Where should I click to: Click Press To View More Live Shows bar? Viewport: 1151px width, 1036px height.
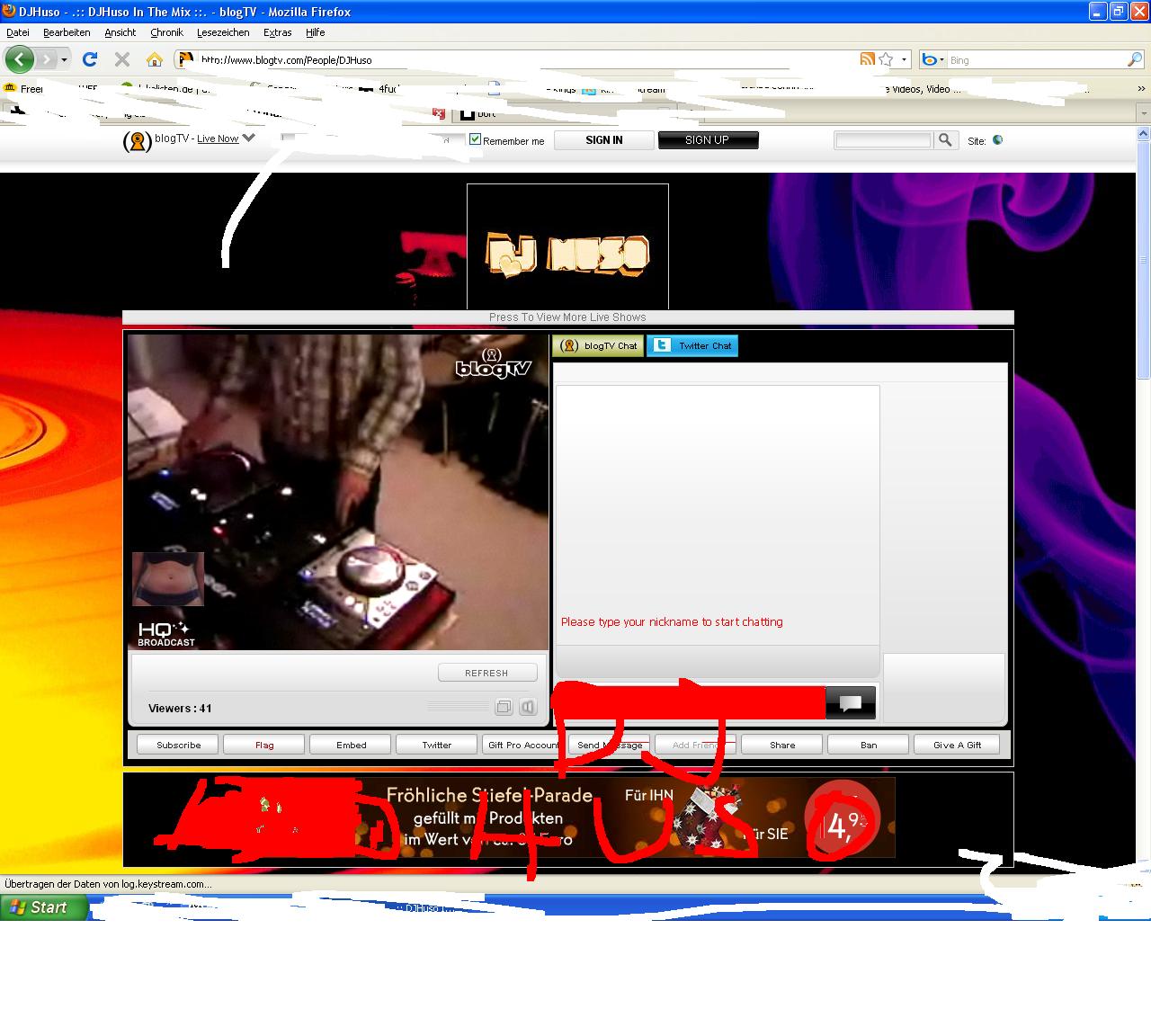[567, 317]
